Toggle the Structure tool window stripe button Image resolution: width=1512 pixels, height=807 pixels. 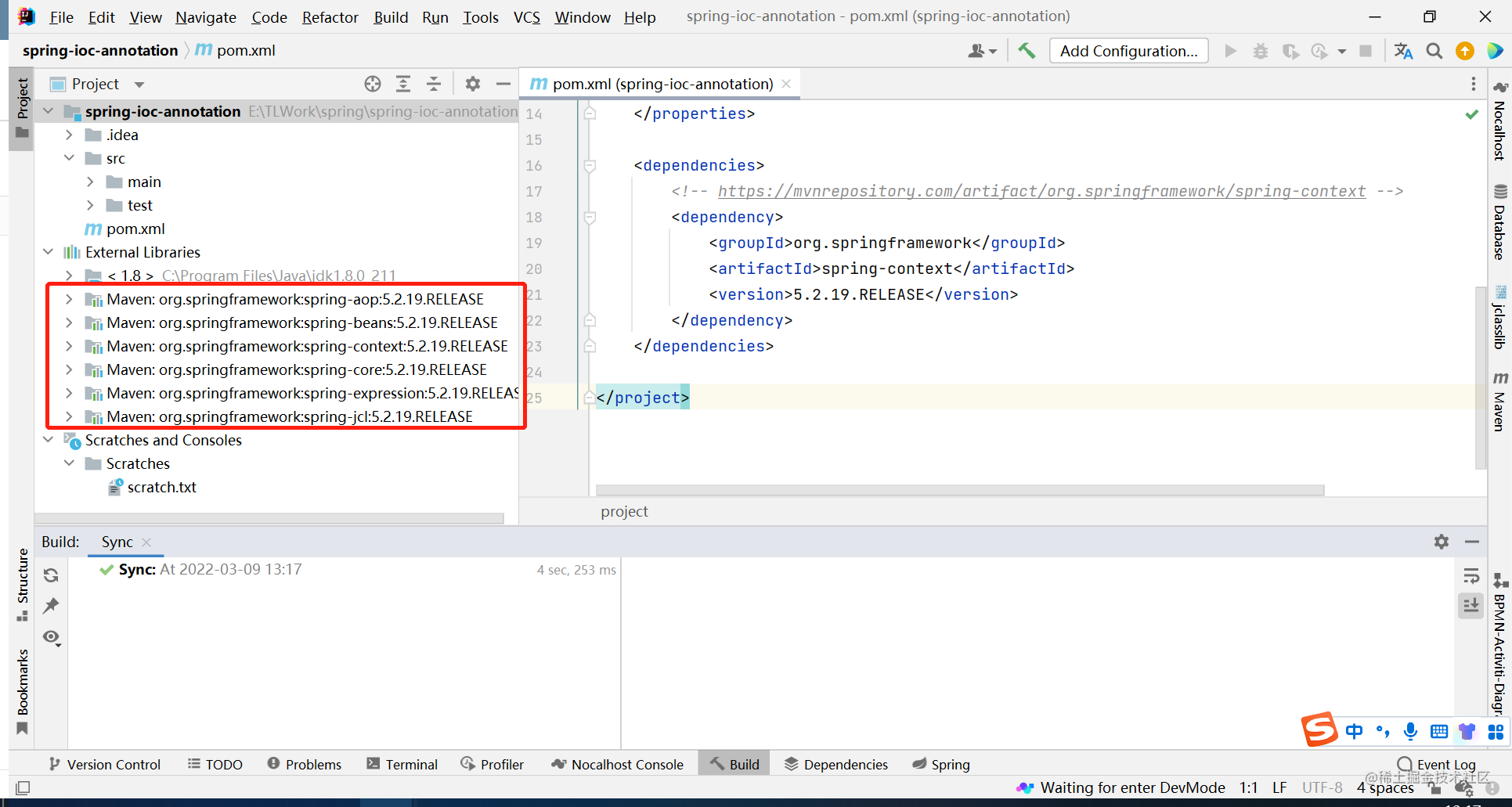[22, 585]
